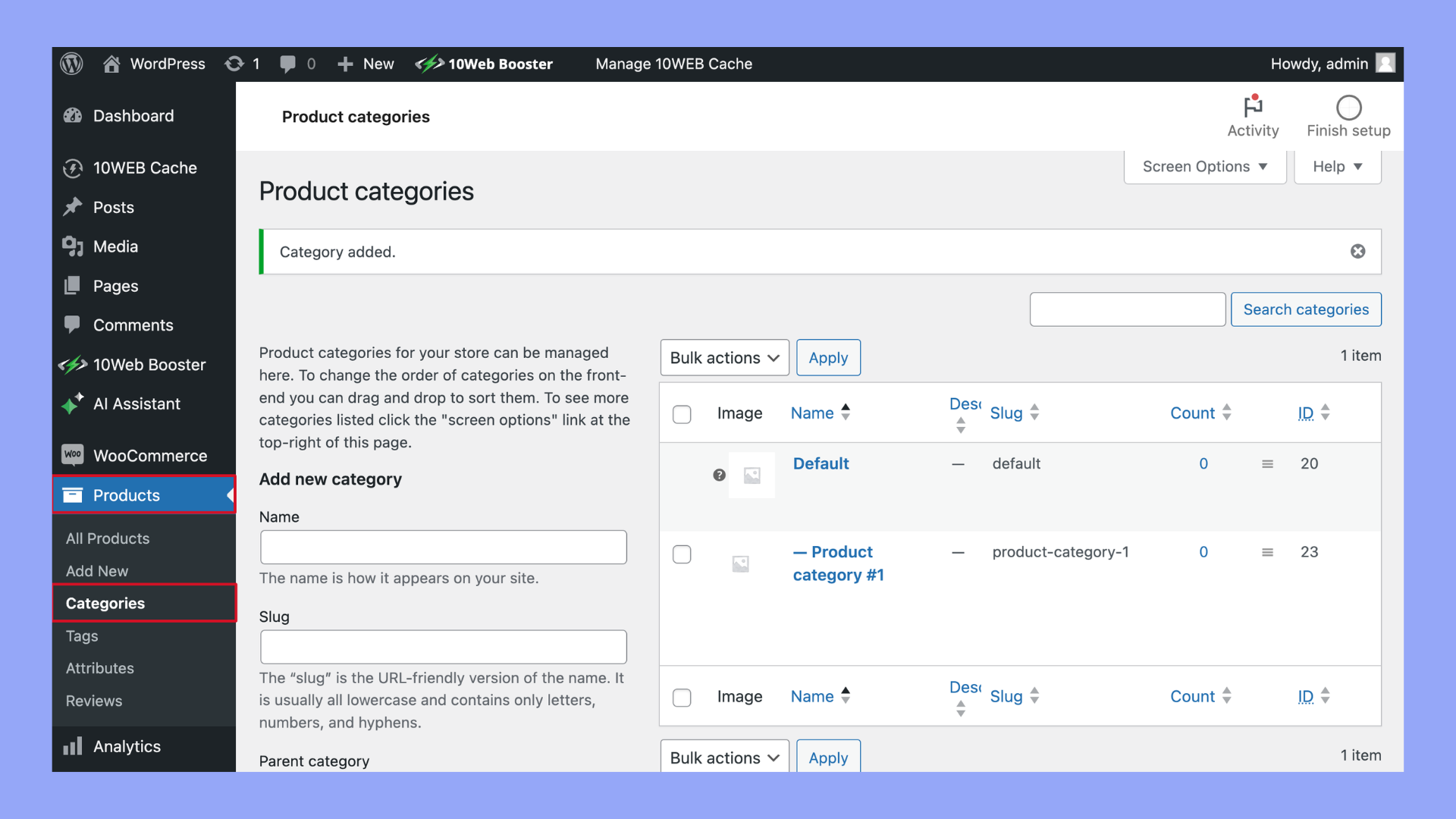Toggle select-all checkbox in table footer

pyautogui.click(x=682, y=698)
